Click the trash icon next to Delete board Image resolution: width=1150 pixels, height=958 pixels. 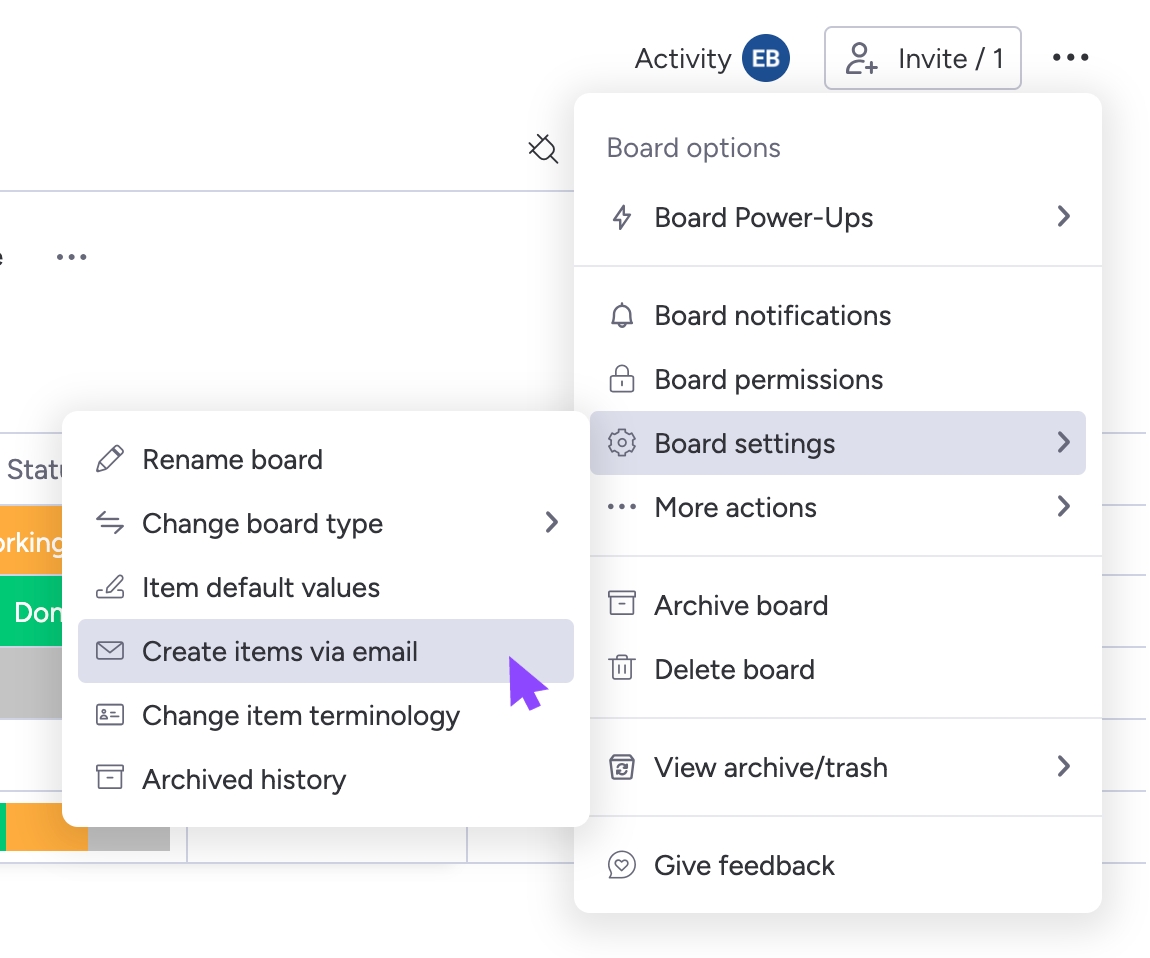click(x=622, y=669)
